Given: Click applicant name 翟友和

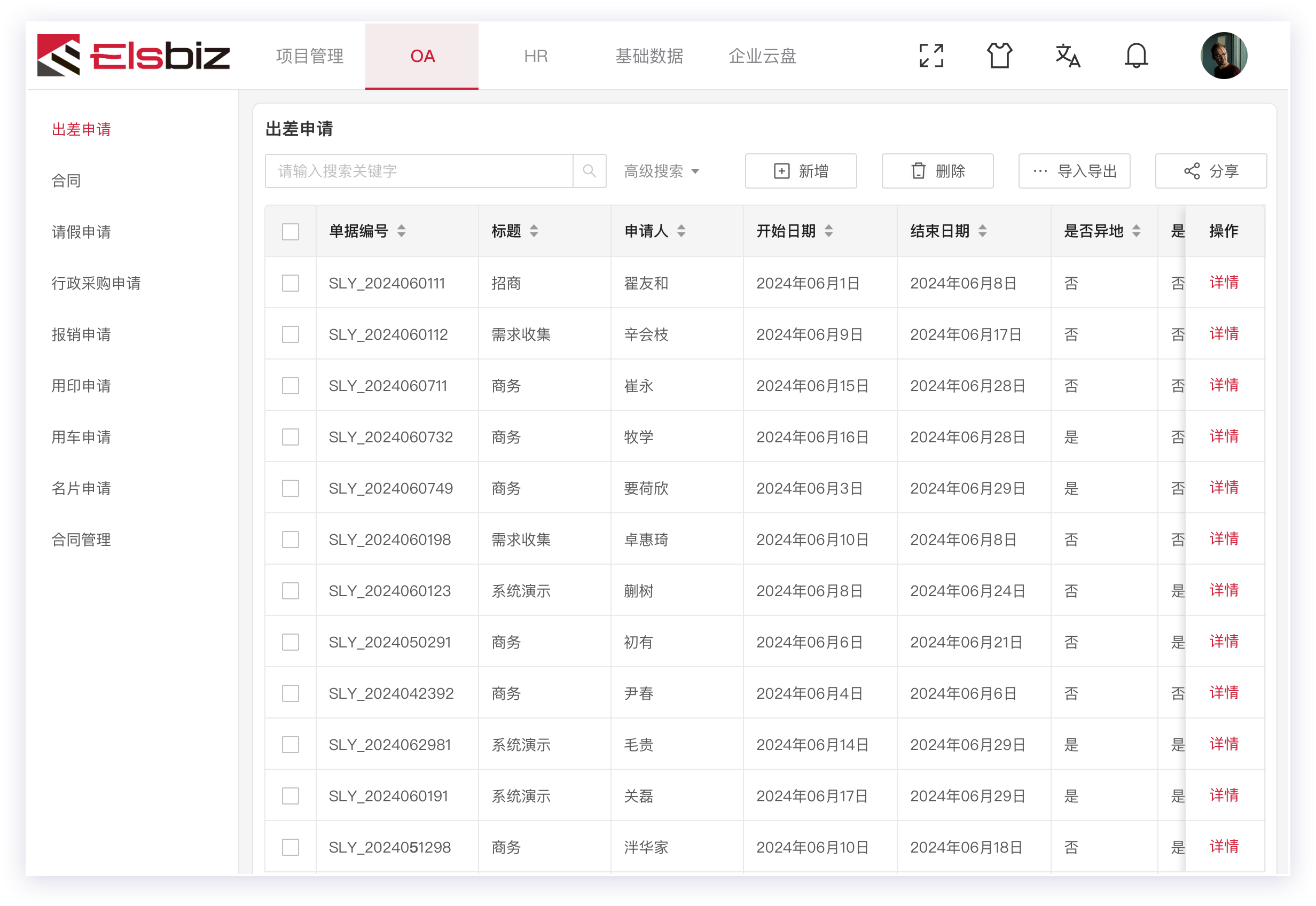Looking at the screenshot, I should [x=646, y=283].
